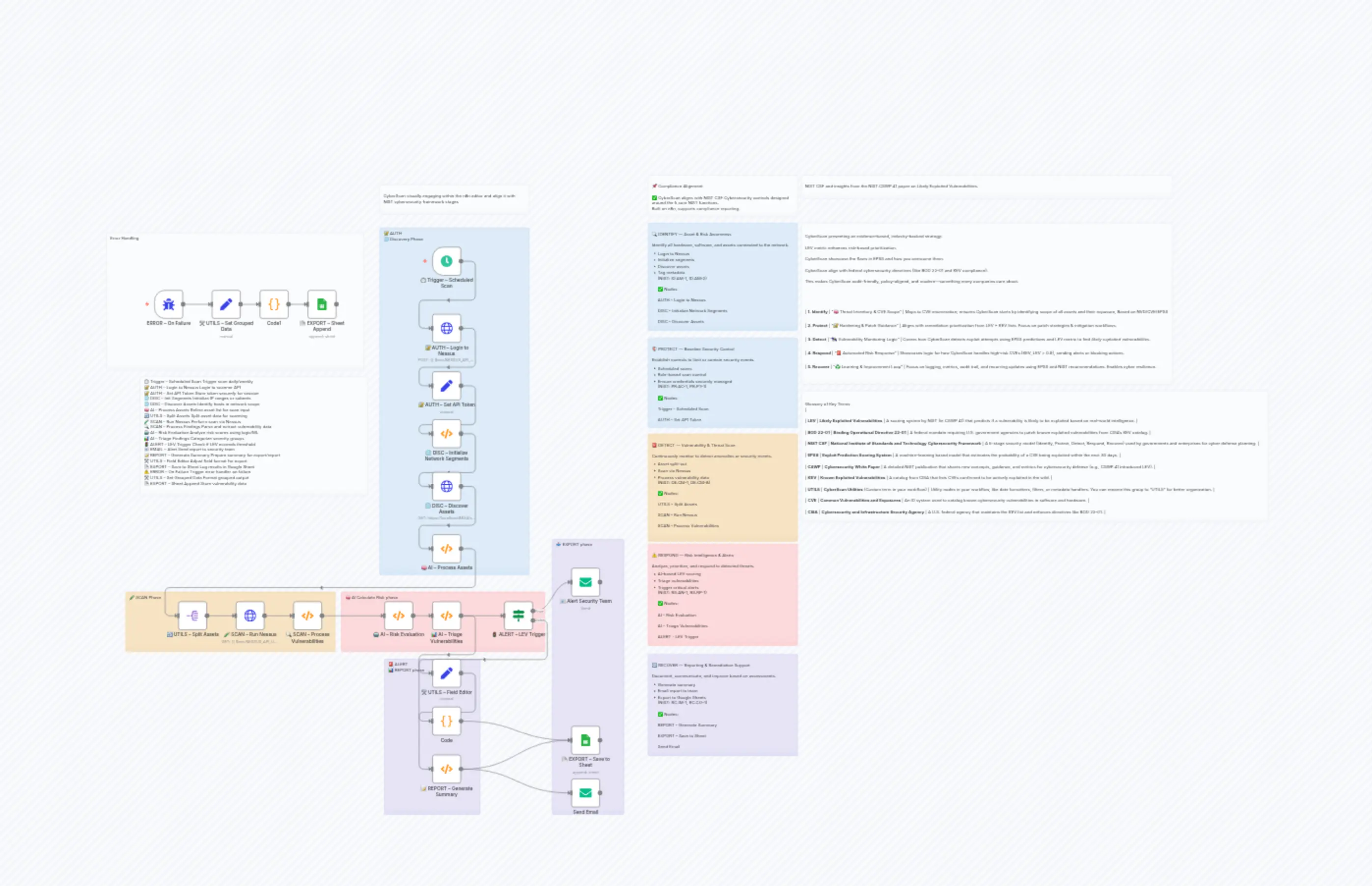
Task: Select the ERROR – On Failure bug node
Action: pos(168,305)
